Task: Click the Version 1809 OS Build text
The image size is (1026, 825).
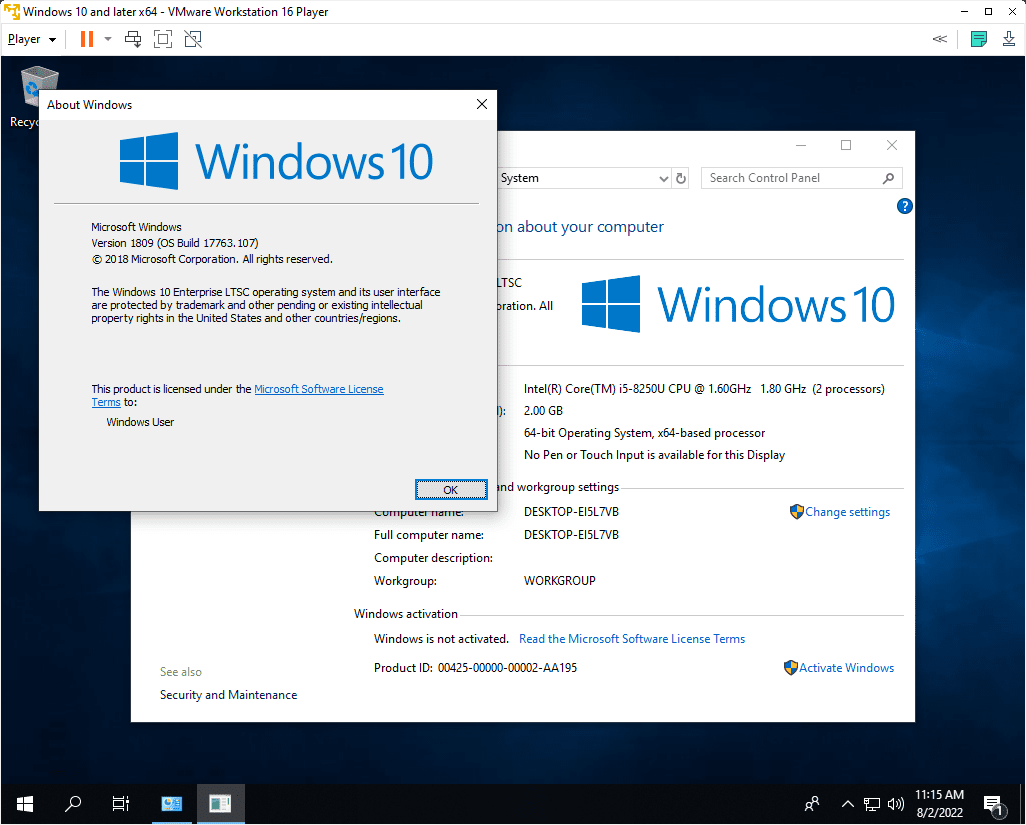Action: pos(175,243)
